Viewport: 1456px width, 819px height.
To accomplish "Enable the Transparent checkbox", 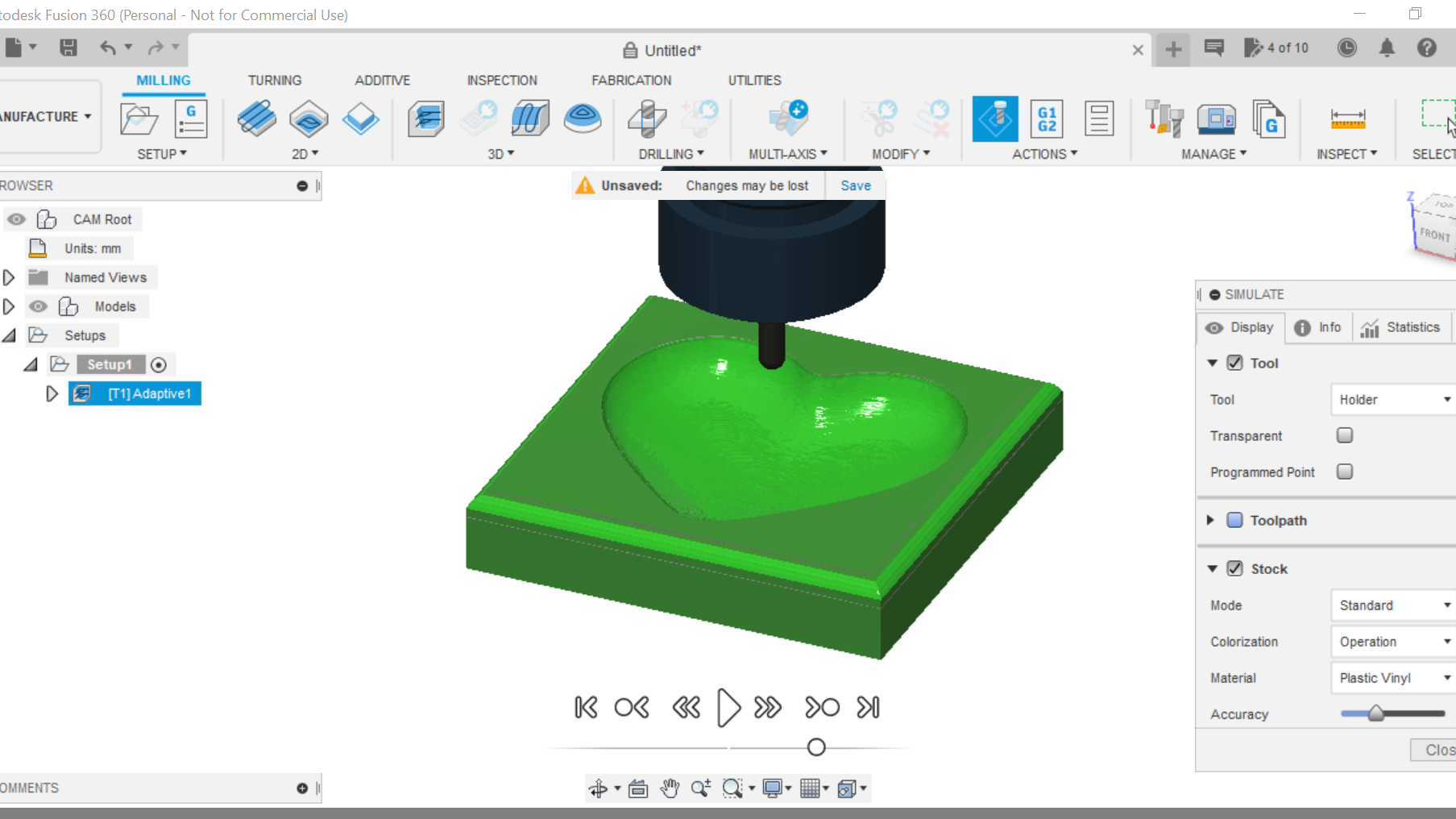I will (x=1345, y=435).
